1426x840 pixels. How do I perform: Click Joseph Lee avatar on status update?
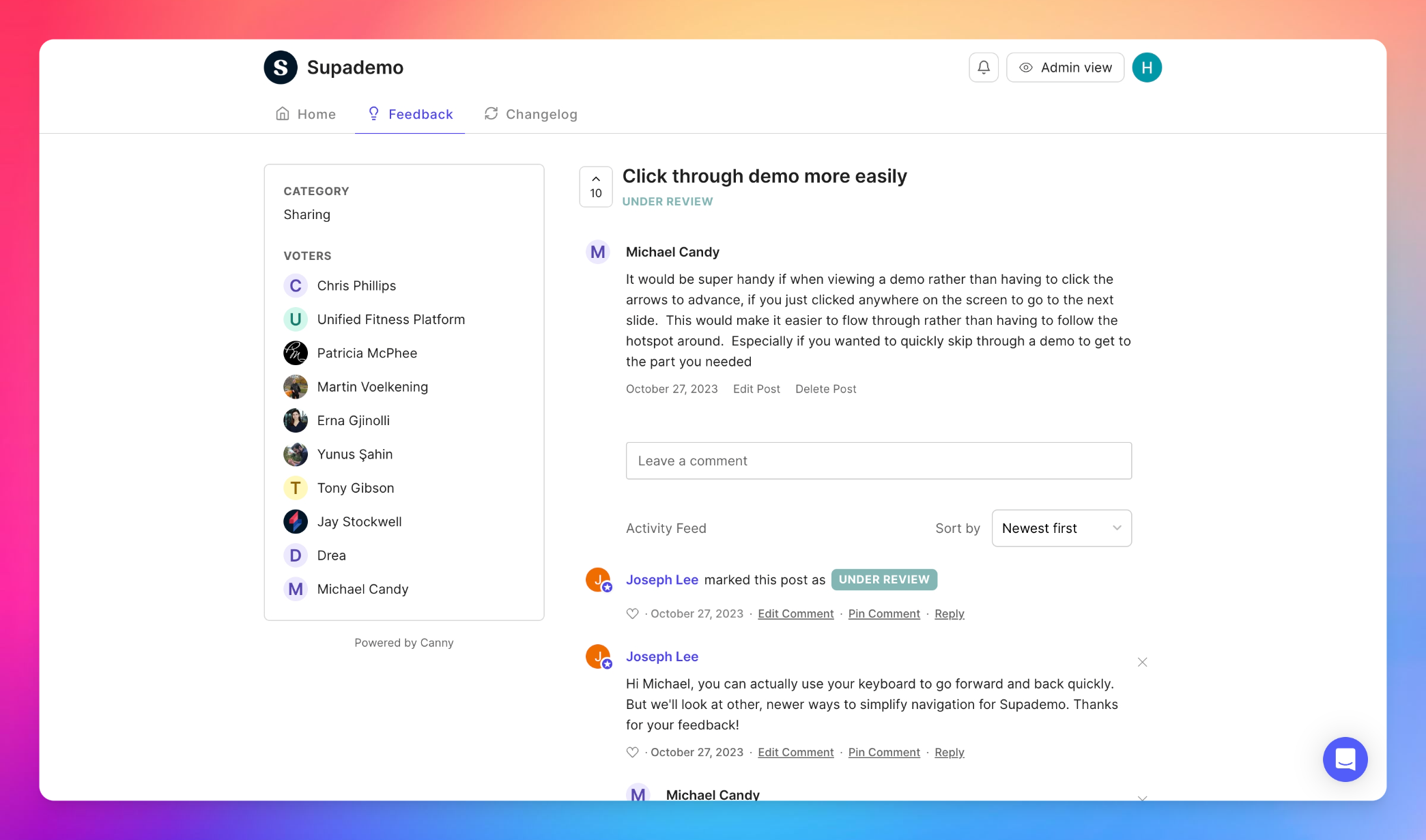pos(598,580)
